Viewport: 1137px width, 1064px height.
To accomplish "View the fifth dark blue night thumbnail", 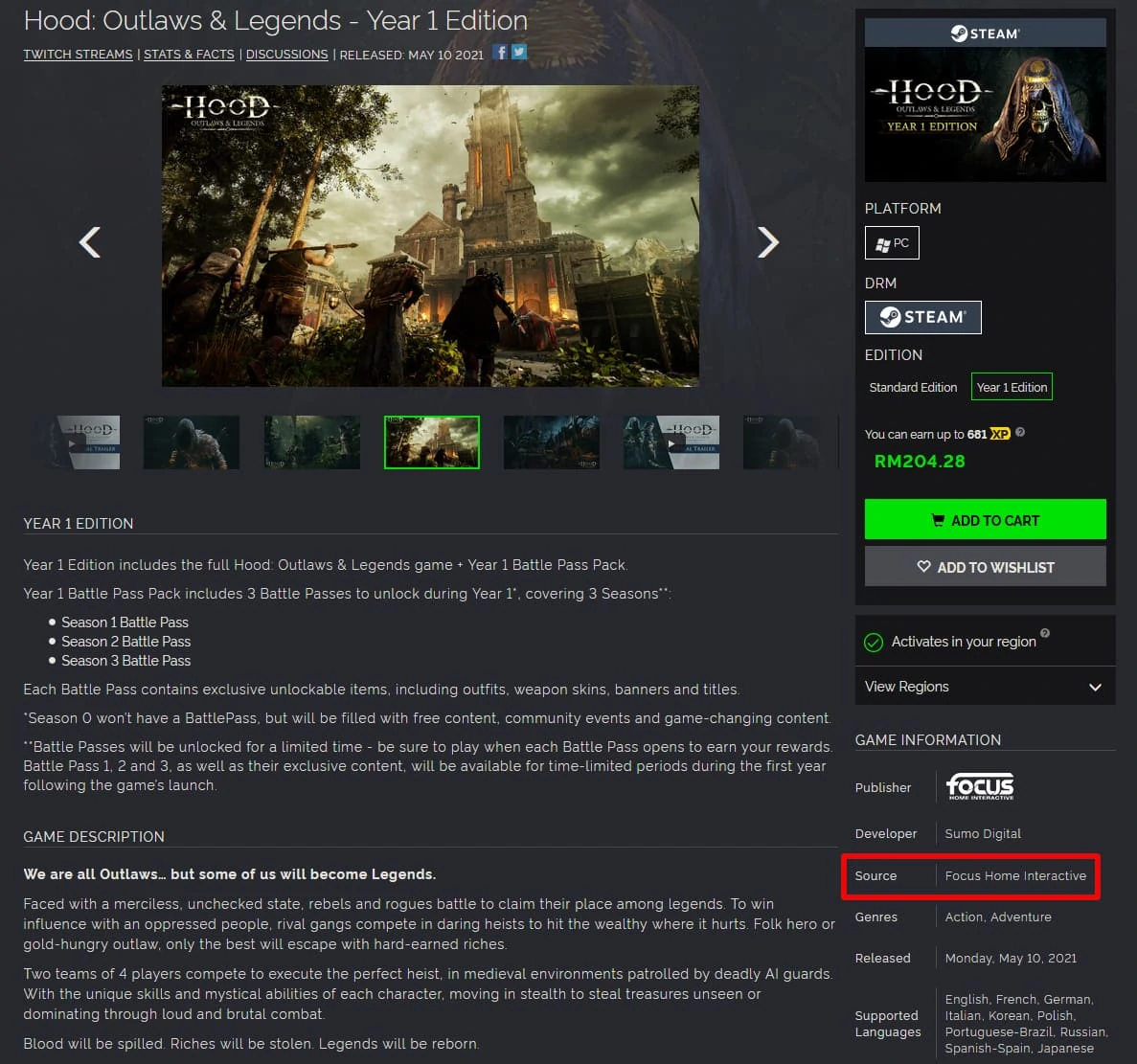I will 551,442.
